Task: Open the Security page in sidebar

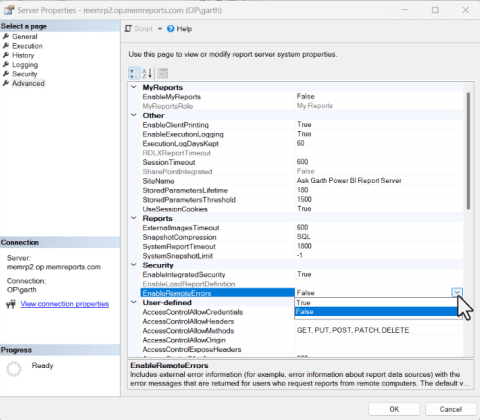Action: point(25,74)
